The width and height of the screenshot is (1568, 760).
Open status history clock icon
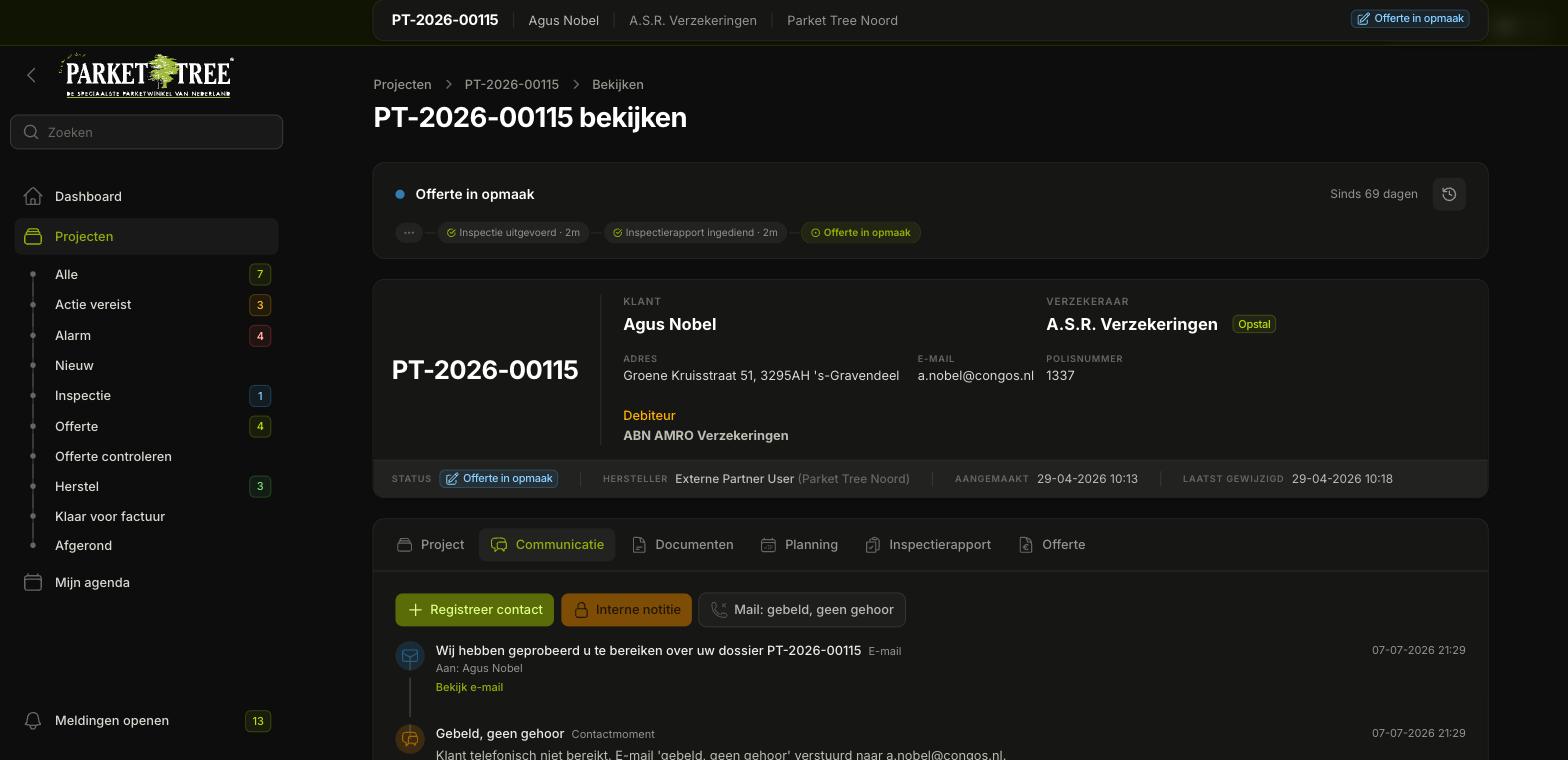tap(1449, 194)
